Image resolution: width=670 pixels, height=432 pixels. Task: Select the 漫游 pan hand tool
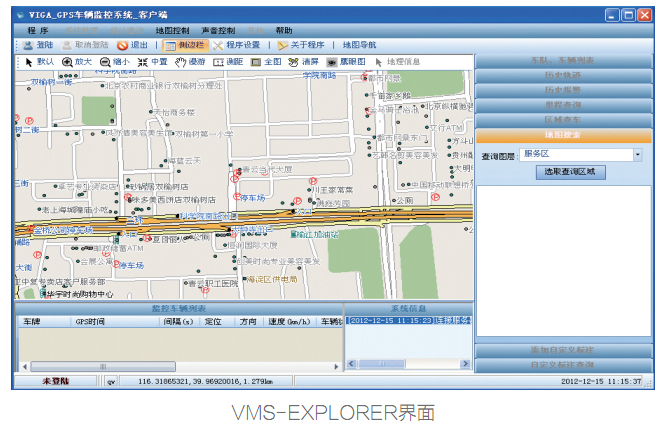coord(190,62)
